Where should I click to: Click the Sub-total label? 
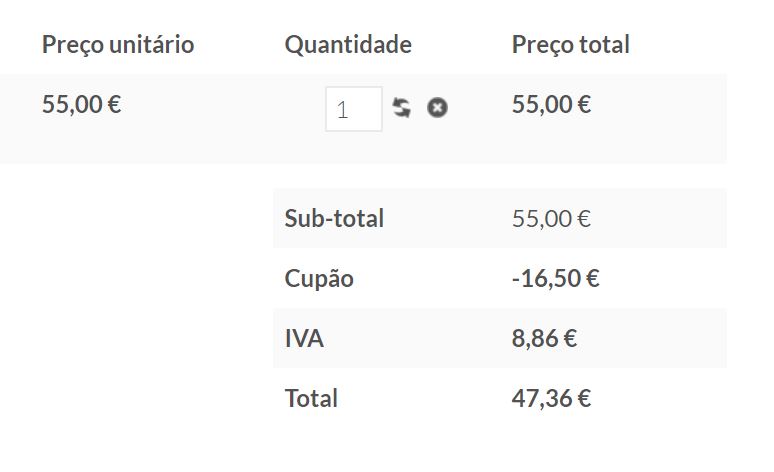point(334,219)
